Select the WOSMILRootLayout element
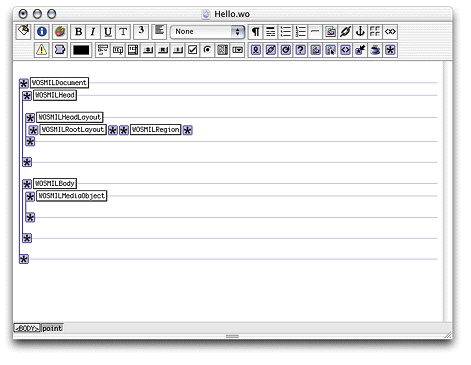This screenshot has width=471, height=365. tap(73, 130)
